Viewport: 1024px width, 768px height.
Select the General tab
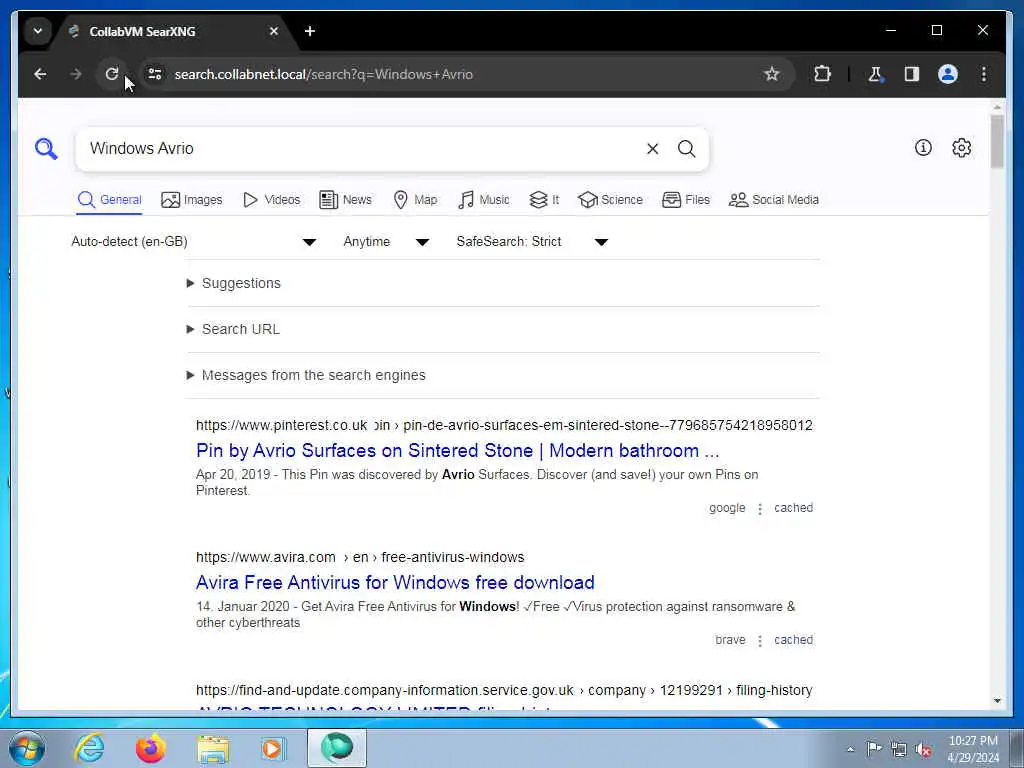tap(110, 200)
